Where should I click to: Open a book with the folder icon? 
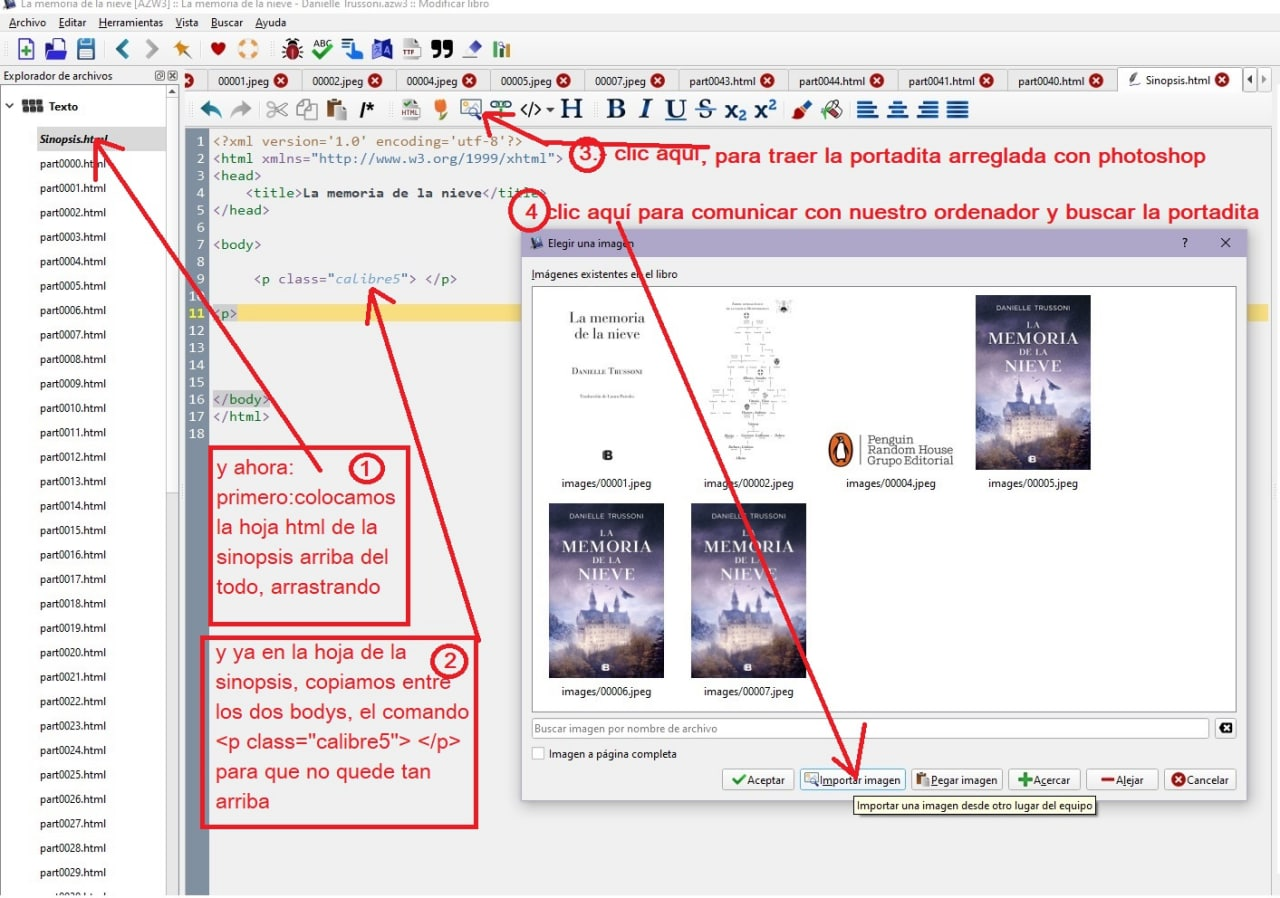[56, 48]
